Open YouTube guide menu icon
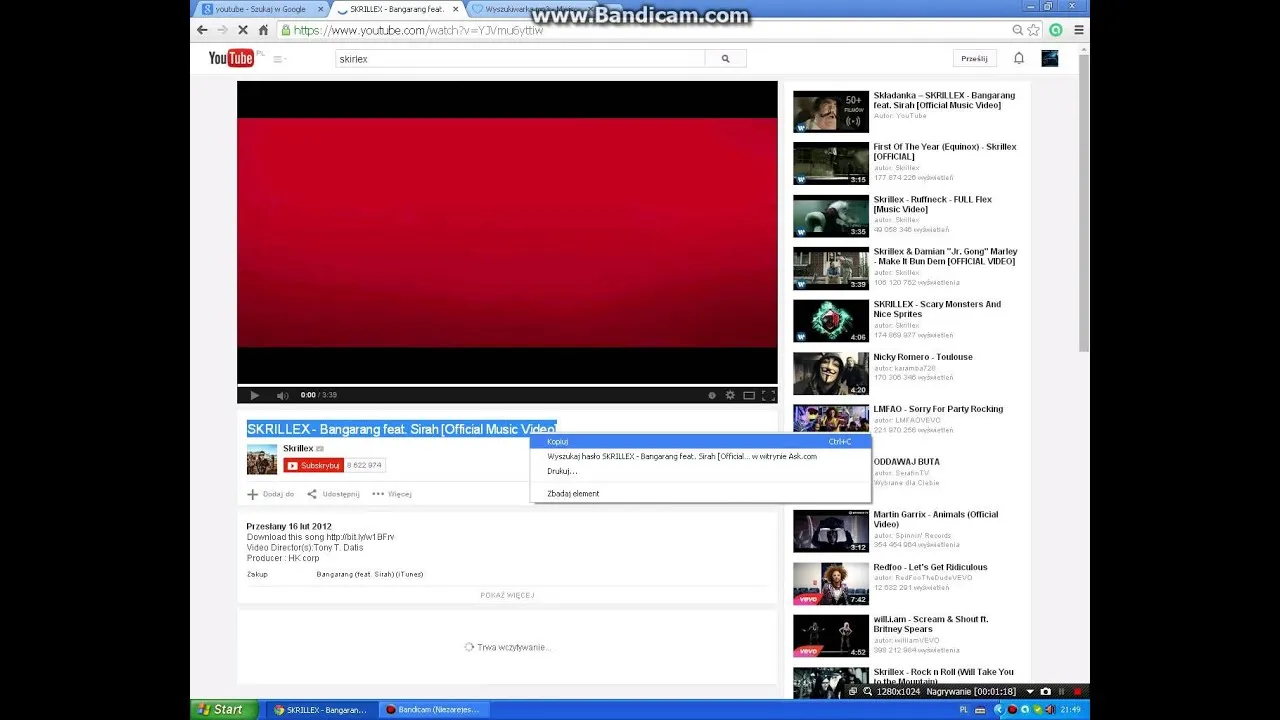 coord(278,59)
